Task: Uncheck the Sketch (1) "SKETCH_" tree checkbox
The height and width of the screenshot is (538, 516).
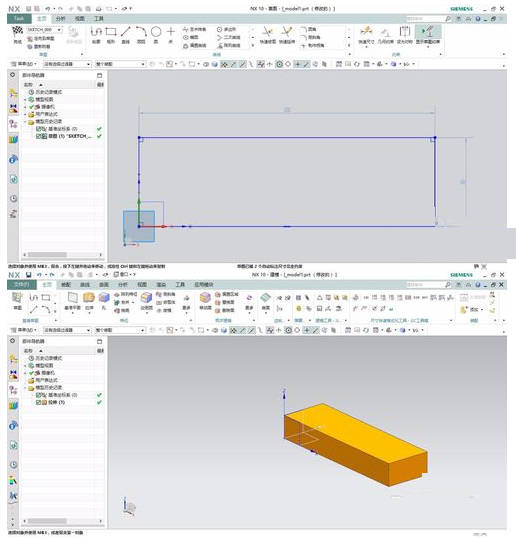Action: click(38, 136)
